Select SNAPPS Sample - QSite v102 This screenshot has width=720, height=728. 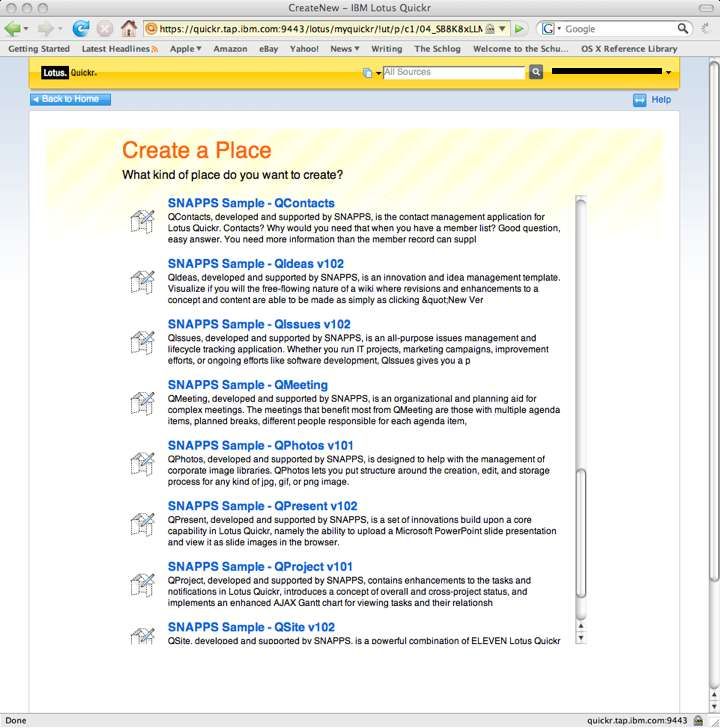point(251,627)
